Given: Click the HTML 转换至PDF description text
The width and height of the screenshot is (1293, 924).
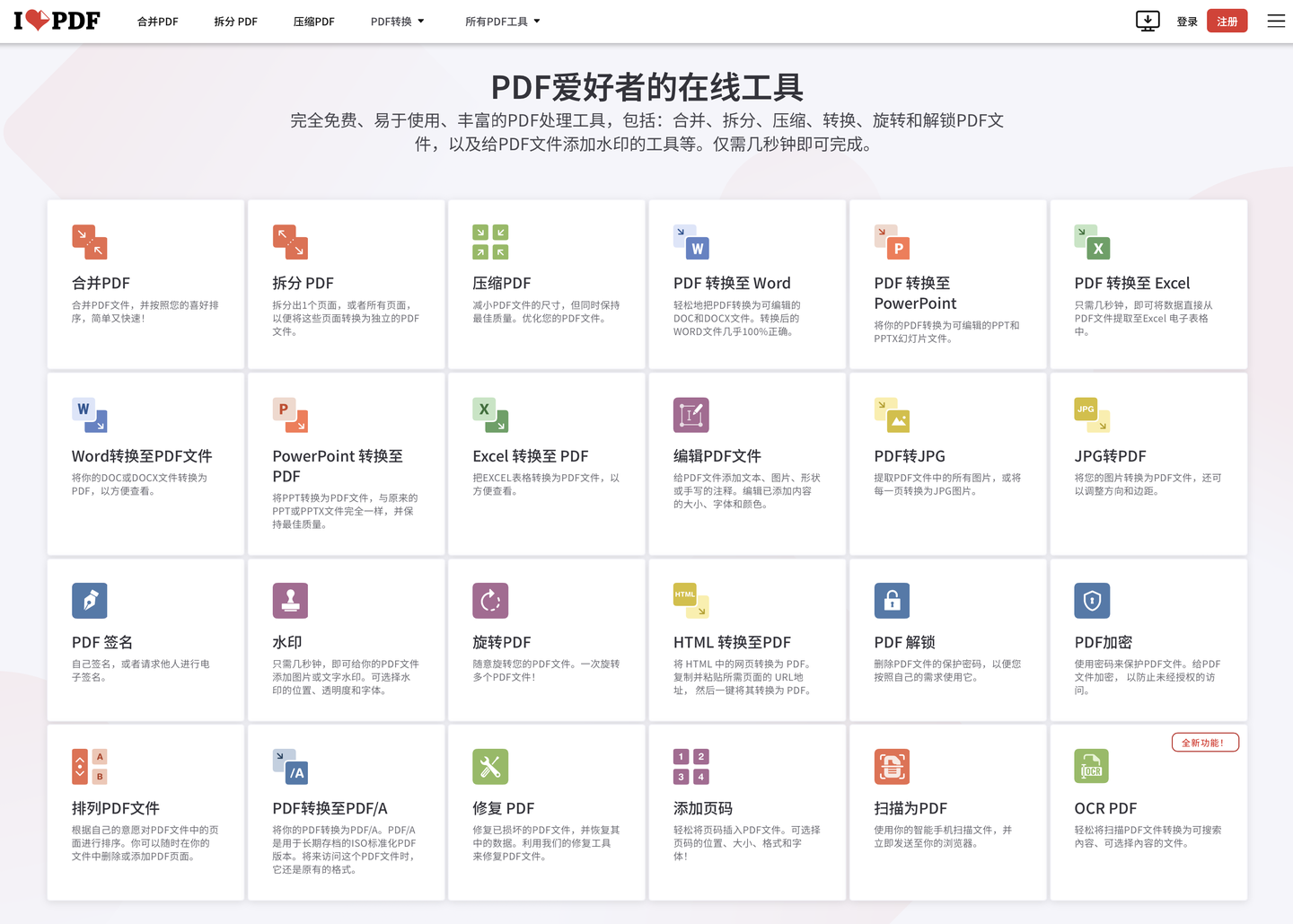Looking at the screenshot, I should 743,677.
